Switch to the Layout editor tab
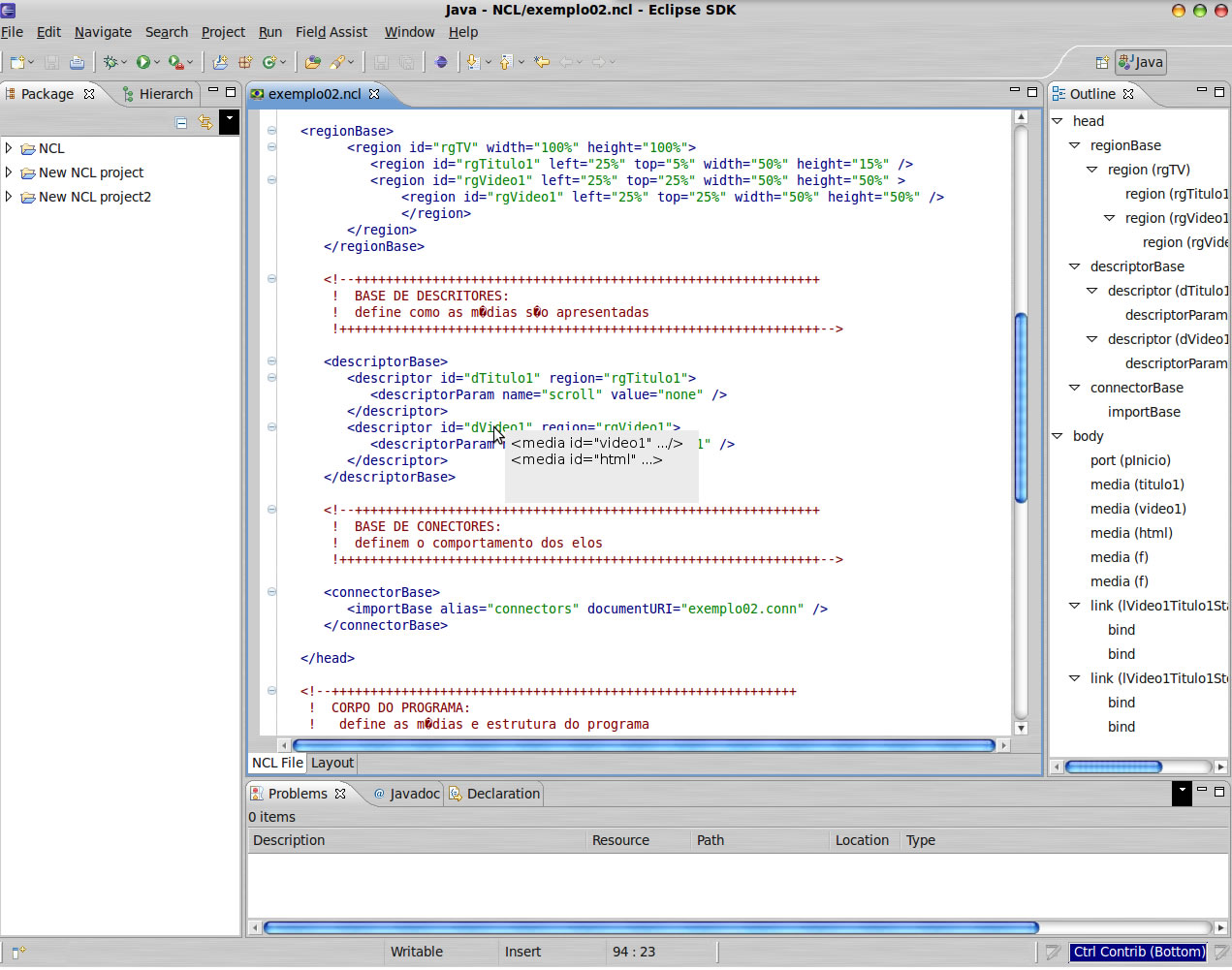Image resolution: width=1232 pixels, height=970 pixels. pyautogui.click(x=332, y=763)
